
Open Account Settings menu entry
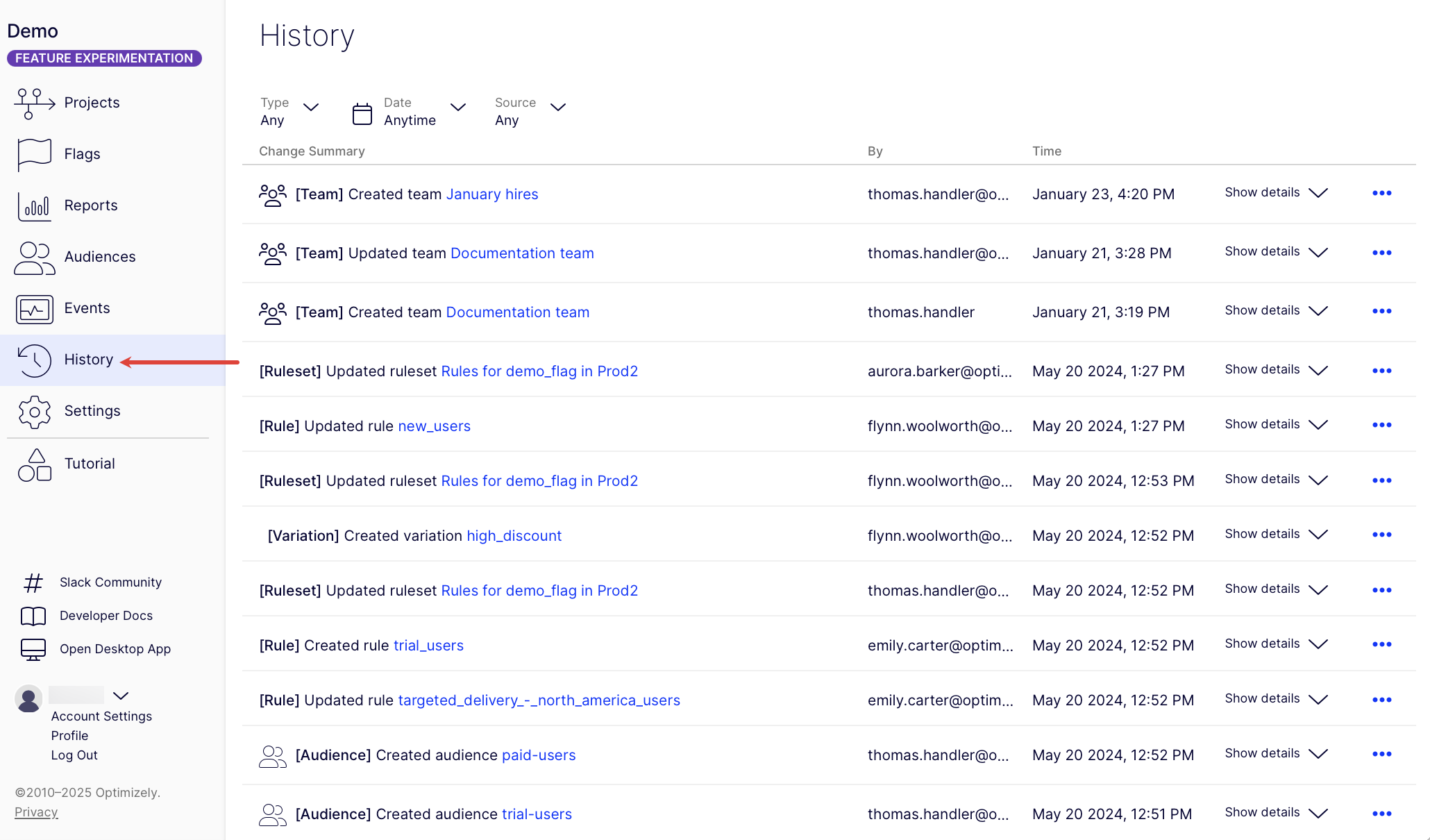101,716
